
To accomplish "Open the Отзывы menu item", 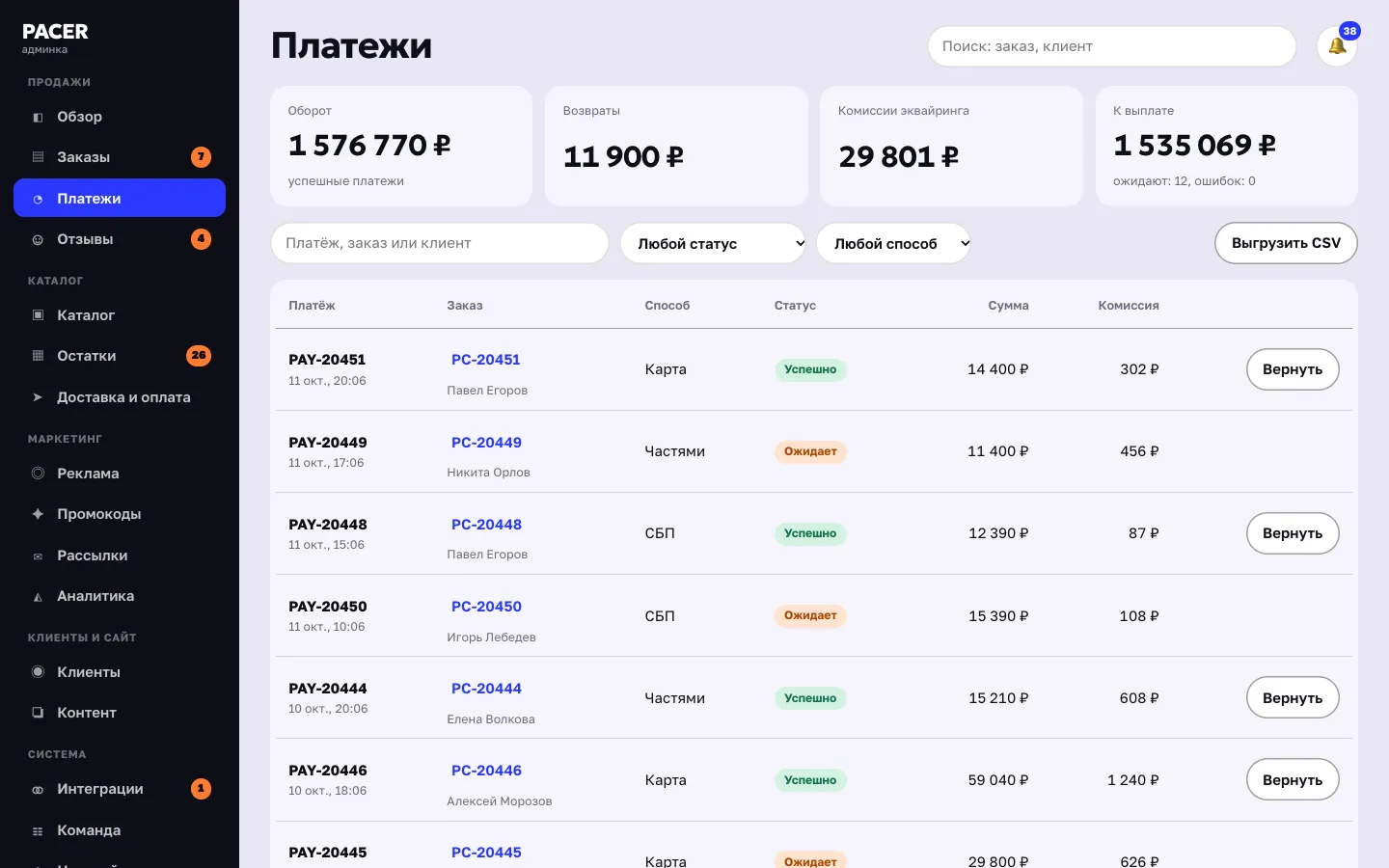I will tap(120, 239).
